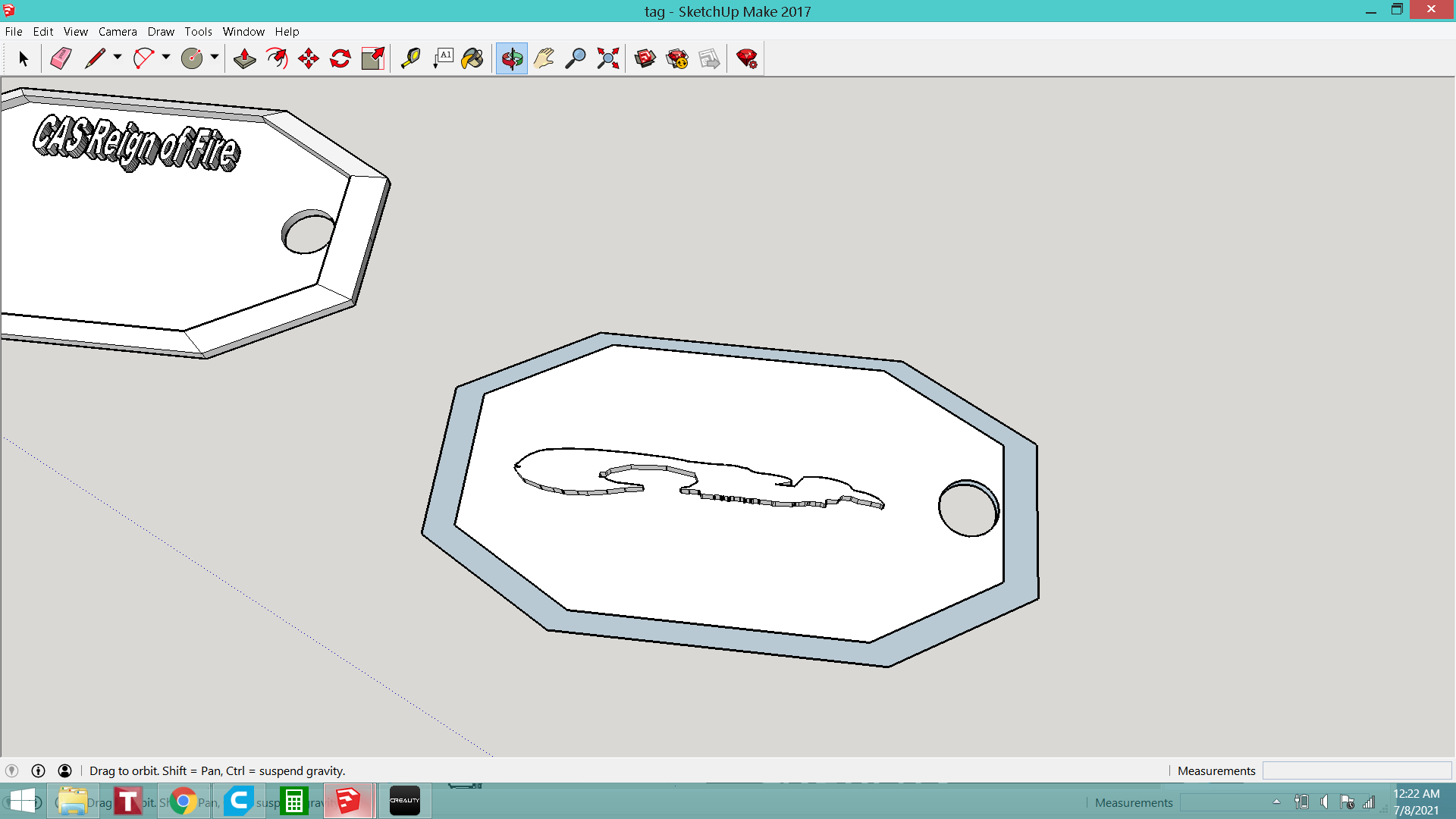Activate the Push/Pull tool
The image size is (1456, 819).
[244, 58]
